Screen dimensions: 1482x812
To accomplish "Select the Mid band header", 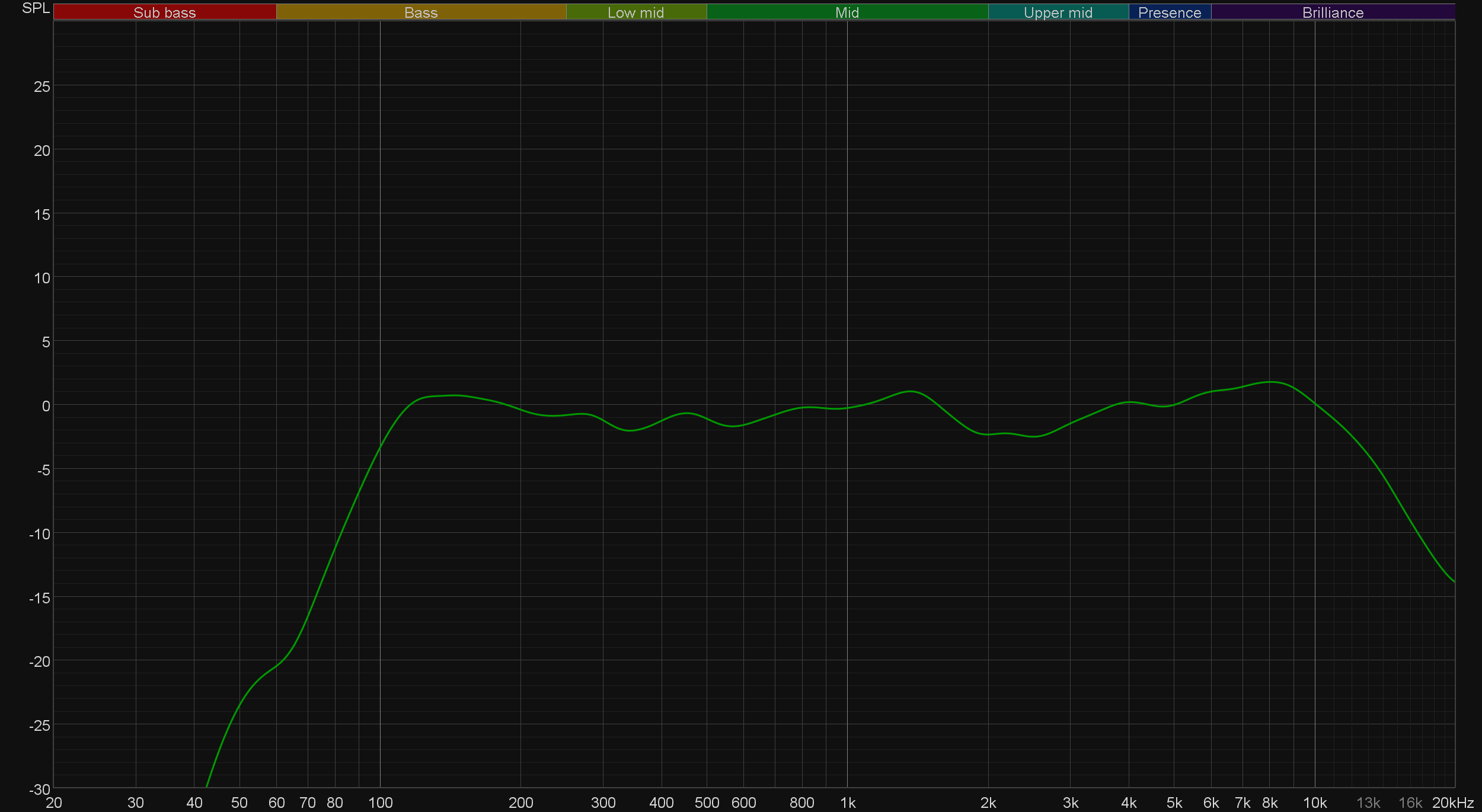I will tap(847, 12).
